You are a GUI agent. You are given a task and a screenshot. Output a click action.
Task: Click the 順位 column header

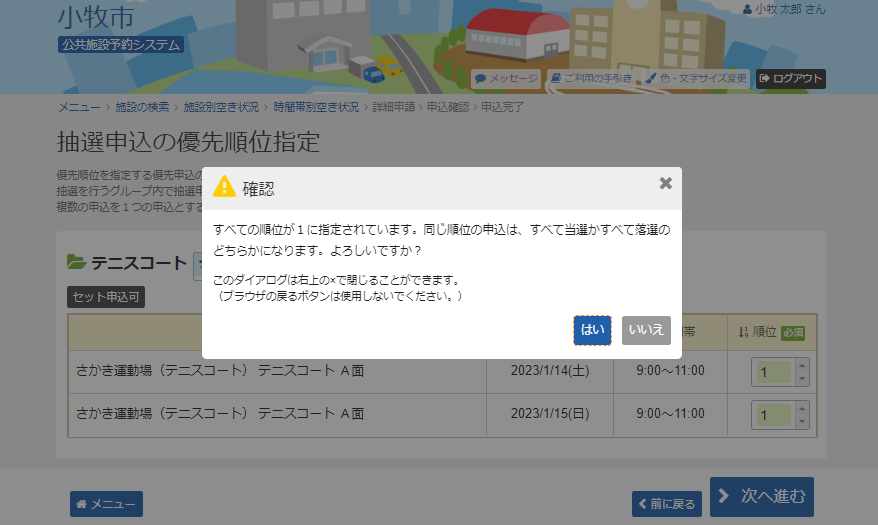tap(772, 332)
